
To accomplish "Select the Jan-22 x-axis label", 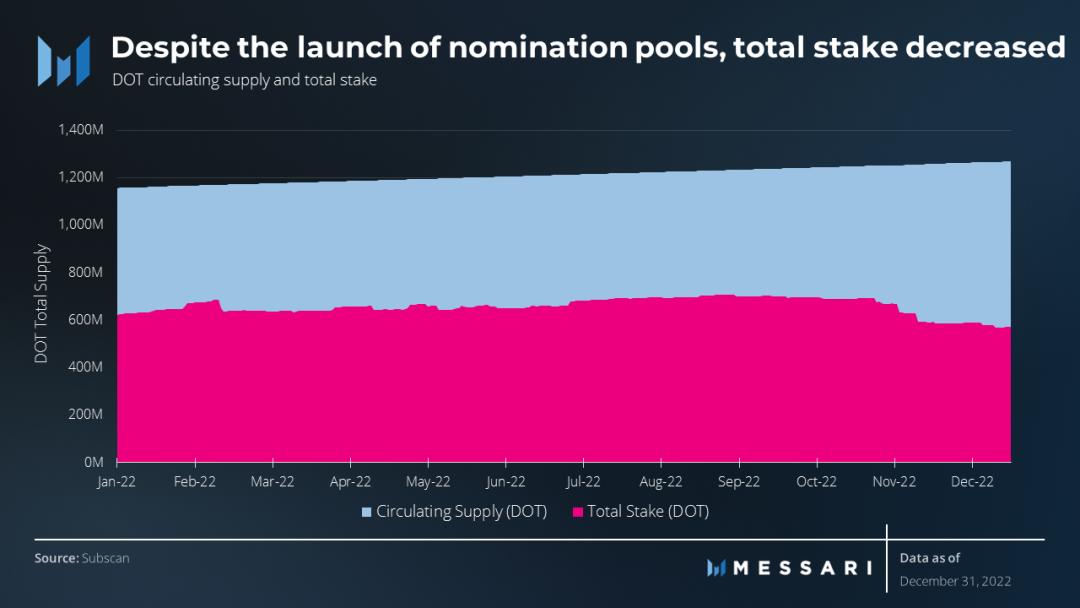I will 118,481.
